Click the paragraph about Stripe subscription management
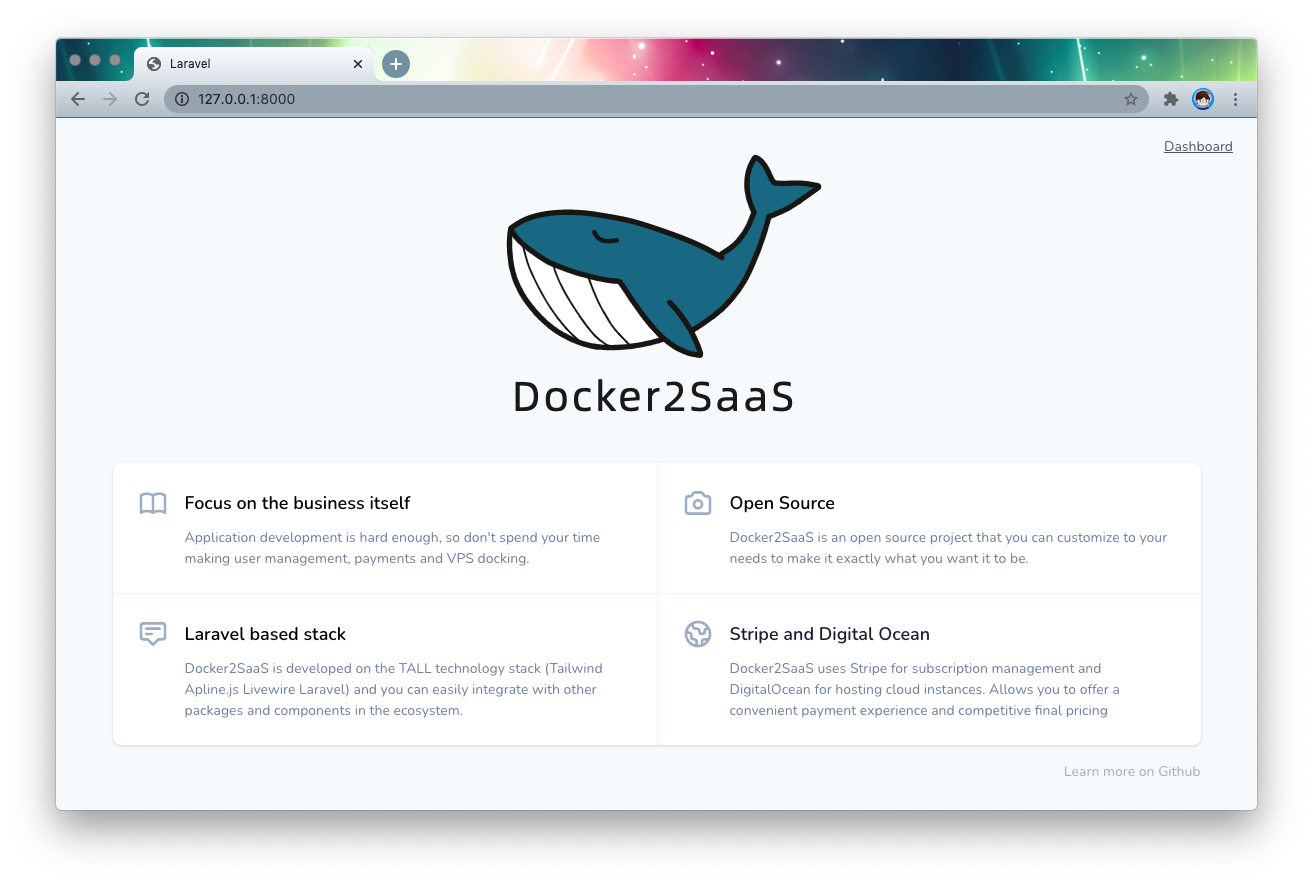This screenshot has width=1313, height=884. [x=925, y=690]
